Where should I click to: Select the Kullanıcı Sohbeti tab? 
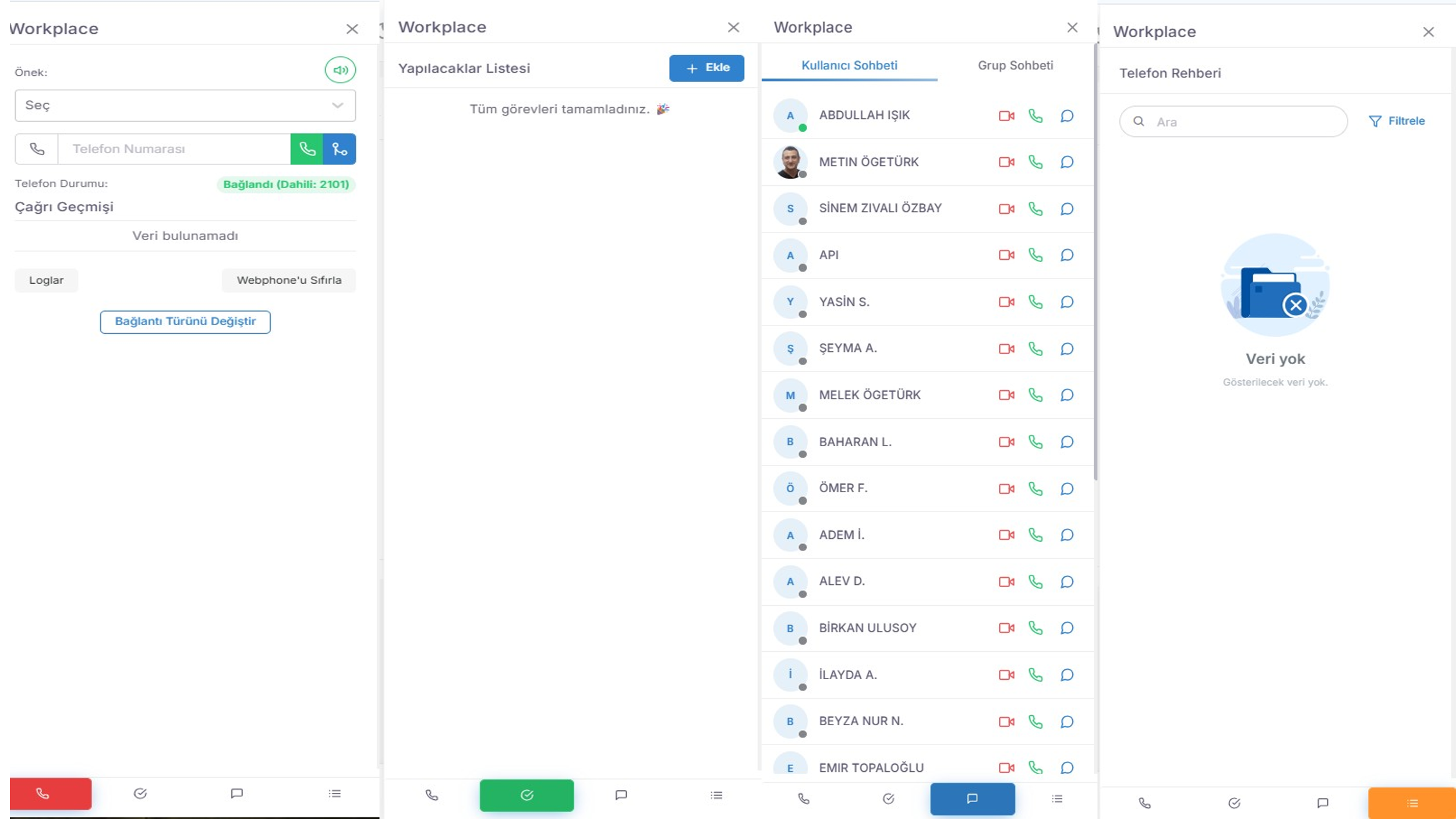[x=849, y=65]
